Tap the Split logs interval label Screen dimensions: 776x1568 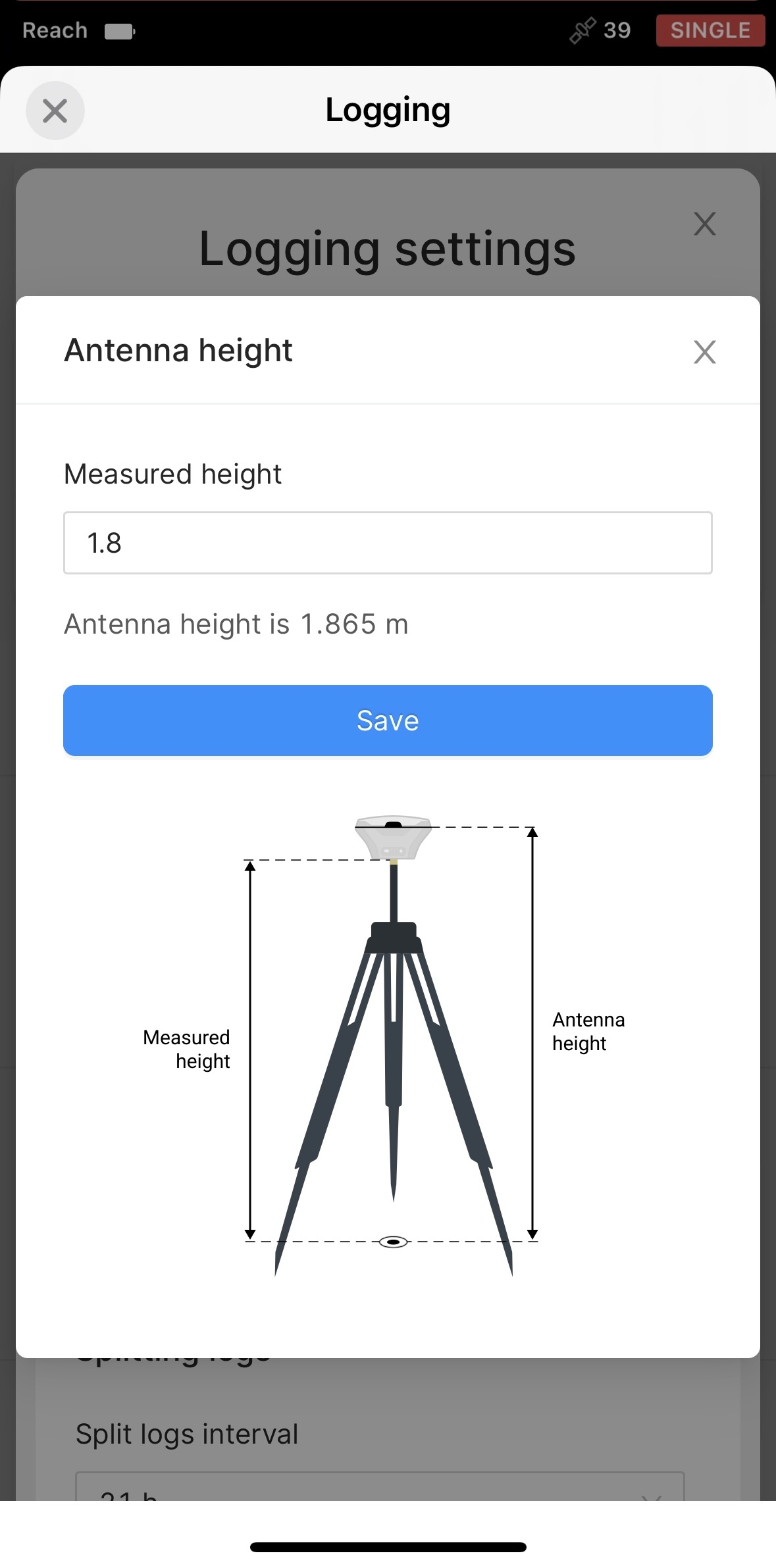187,1434
